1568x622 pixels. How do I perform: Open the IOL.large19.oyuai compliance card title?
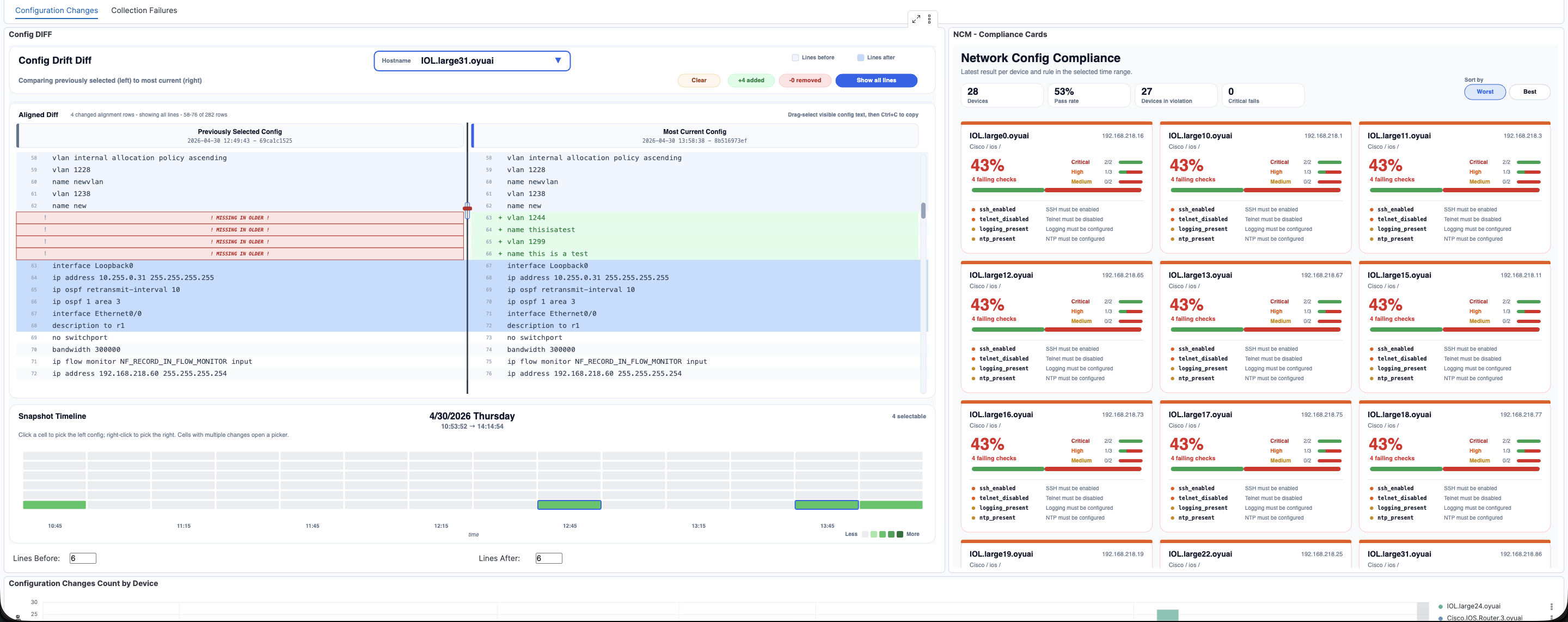(x=1001, y=554)
